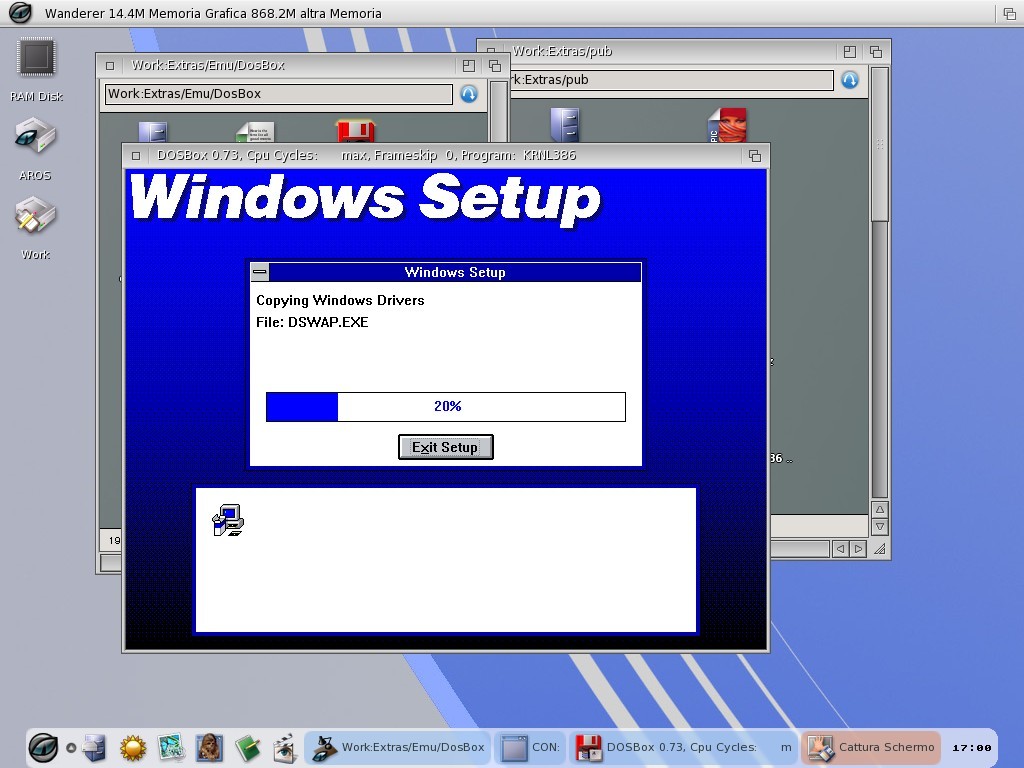
Task: Click the depth gadget of DosBox folder window
Action: [495, 65]
